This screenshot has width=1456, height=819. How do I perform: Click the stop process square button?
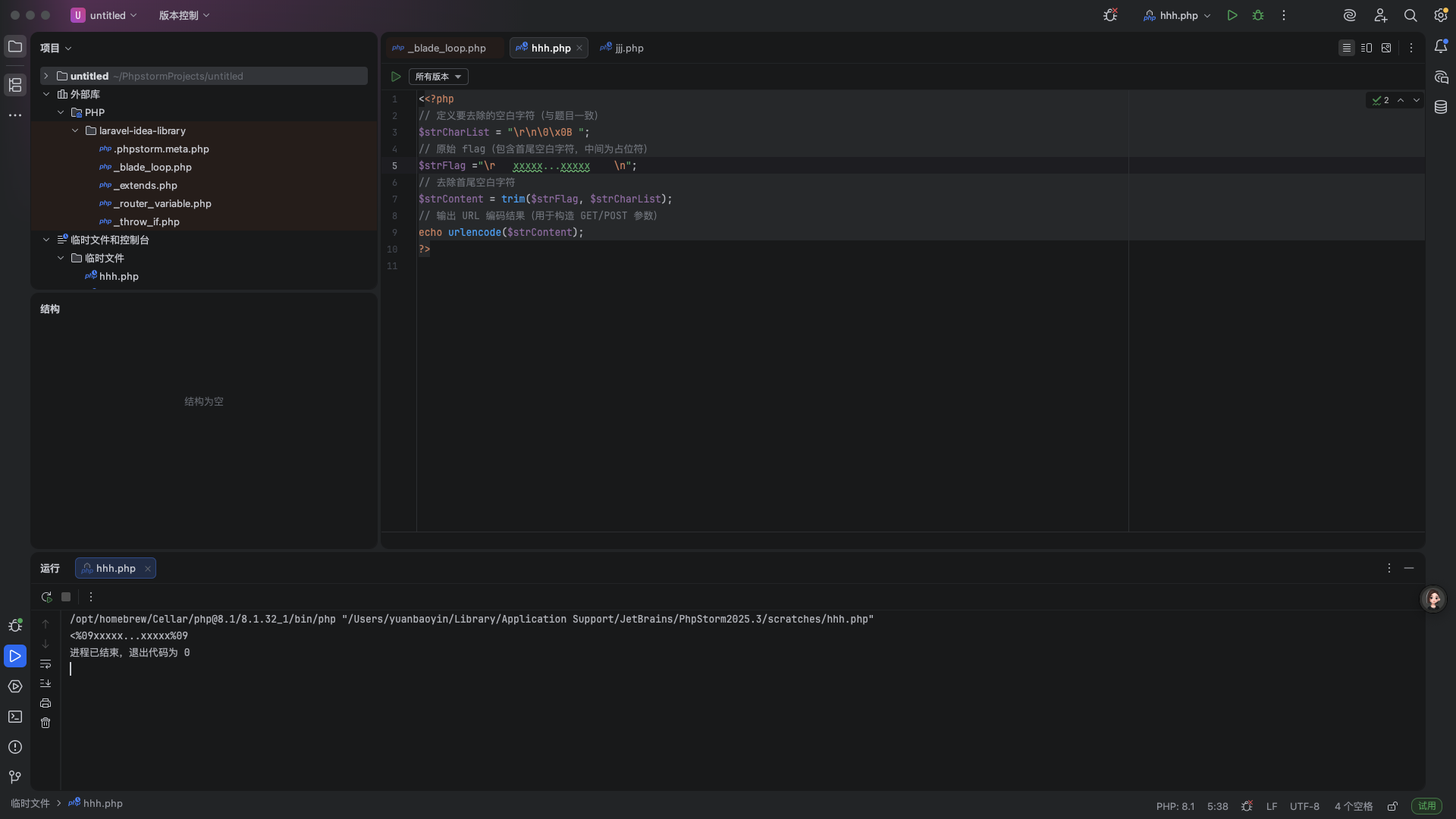[x=66, y=597]
